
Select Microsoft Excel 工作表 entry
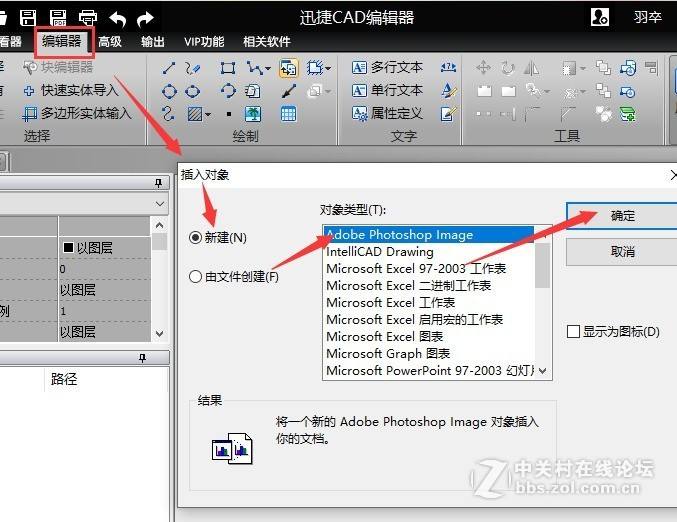click(429, 303)
